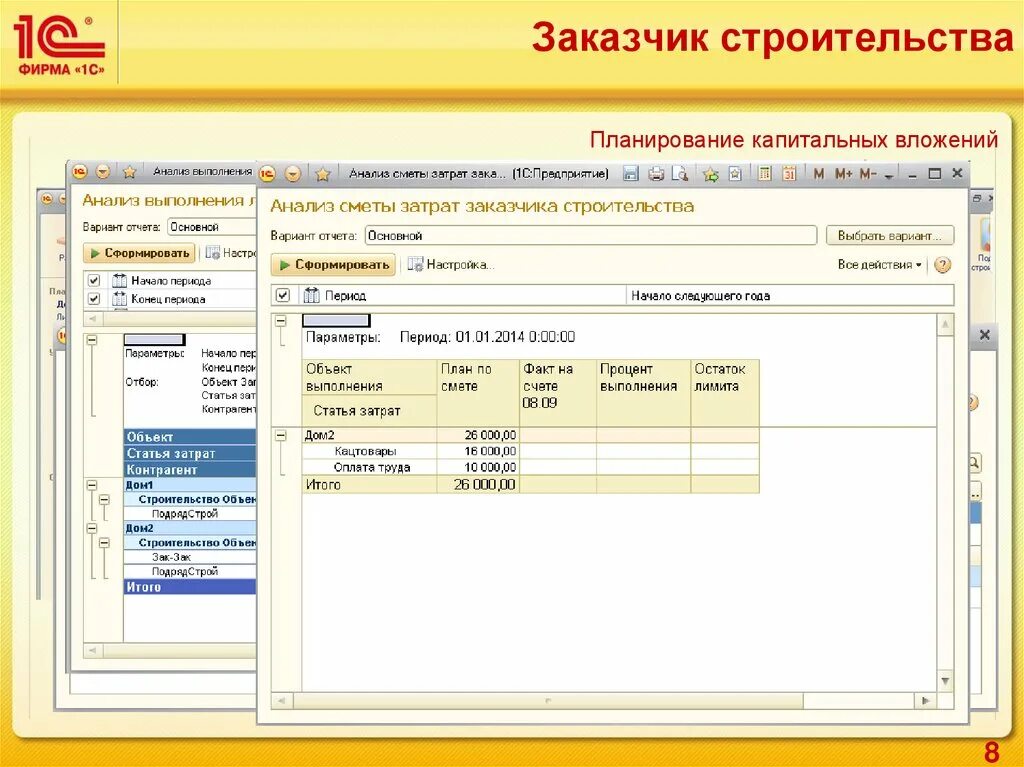Viewport: 1024px width, 767px height.
Task: Collapse Строительство Объект under Дом1
Action: click(104, 500)
